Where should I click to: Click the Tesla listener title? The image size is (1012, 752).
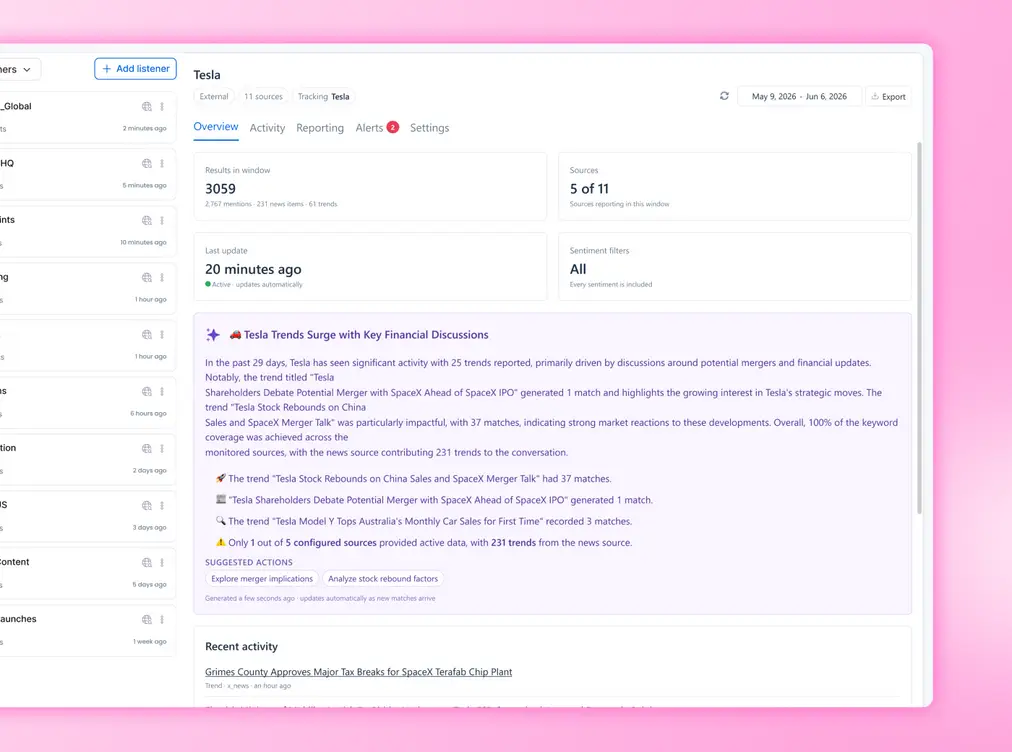[x=207, y=75]
